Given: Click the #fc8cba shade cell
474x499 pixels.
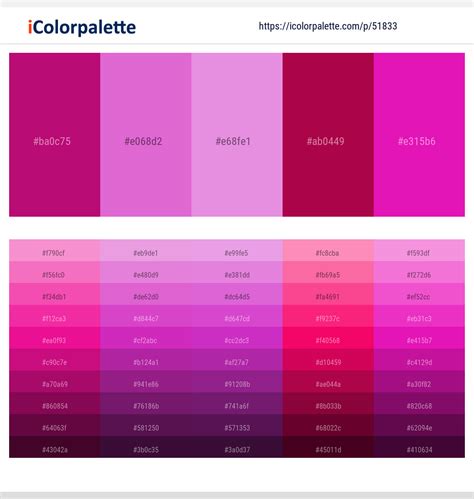Looking at the screenshot, I should click(x=328, y=250).
